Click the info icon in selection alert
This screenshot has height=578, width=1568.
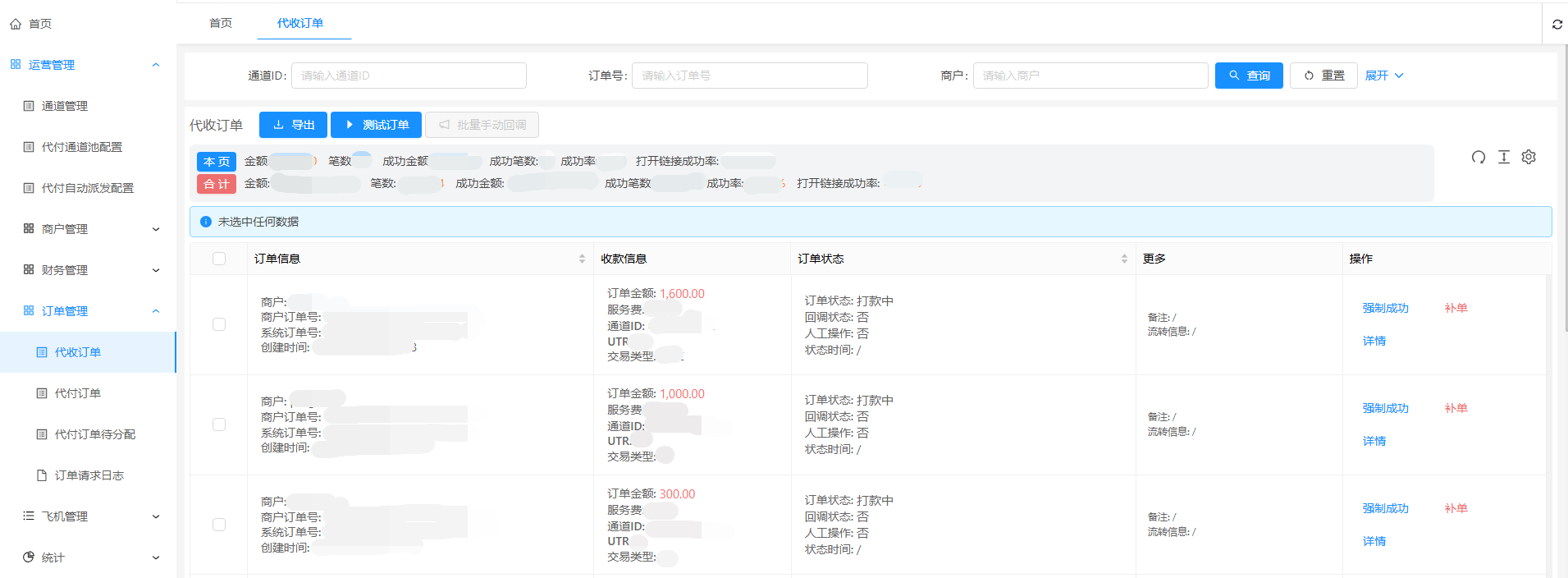(206, 222)
